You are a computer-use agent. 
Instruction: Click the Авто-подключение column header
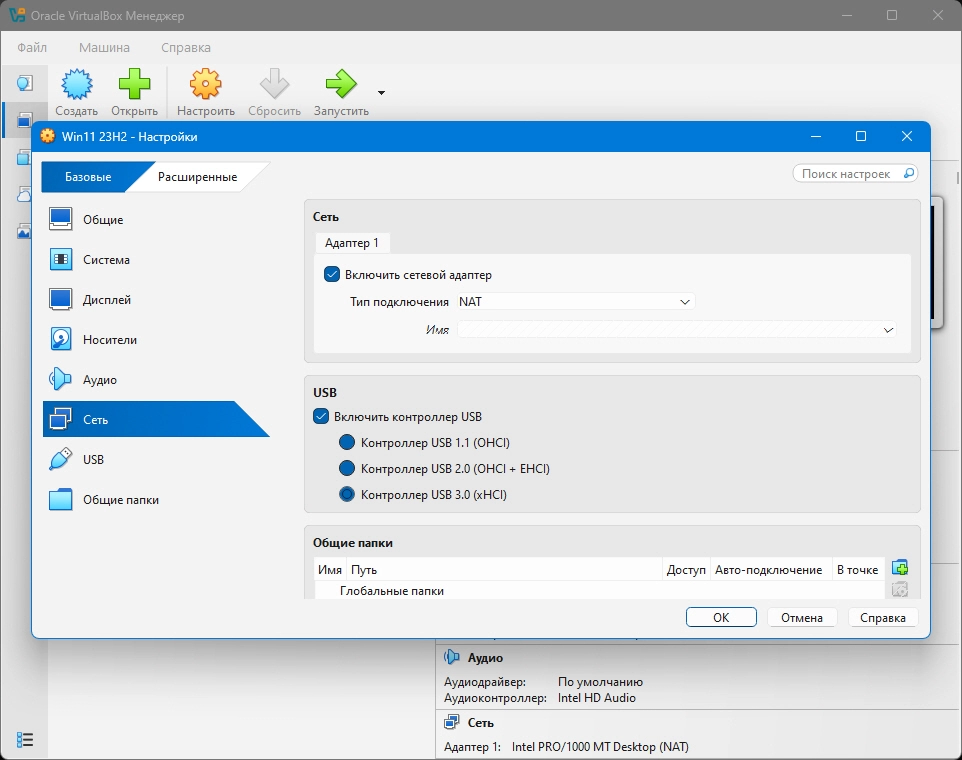(x=769, y=570)
